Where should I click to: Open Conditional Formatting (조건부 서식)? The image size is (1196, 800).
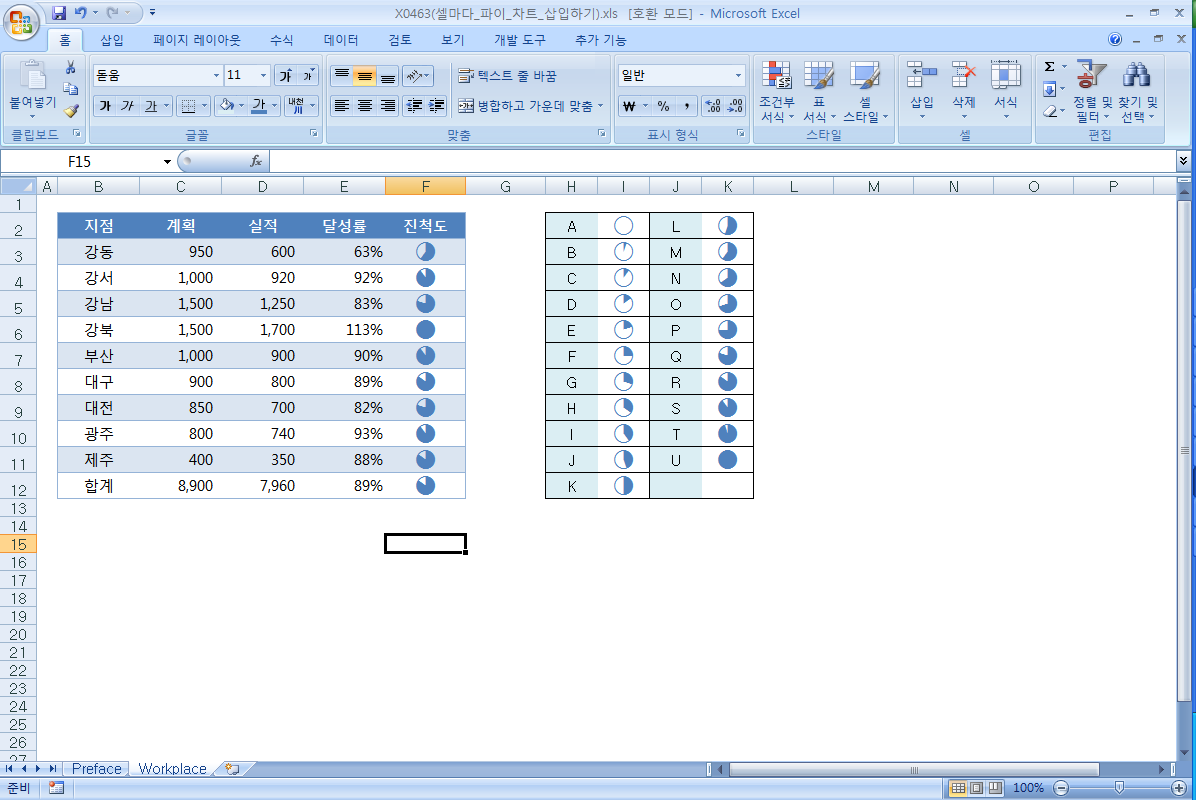[x=776, y=92]
